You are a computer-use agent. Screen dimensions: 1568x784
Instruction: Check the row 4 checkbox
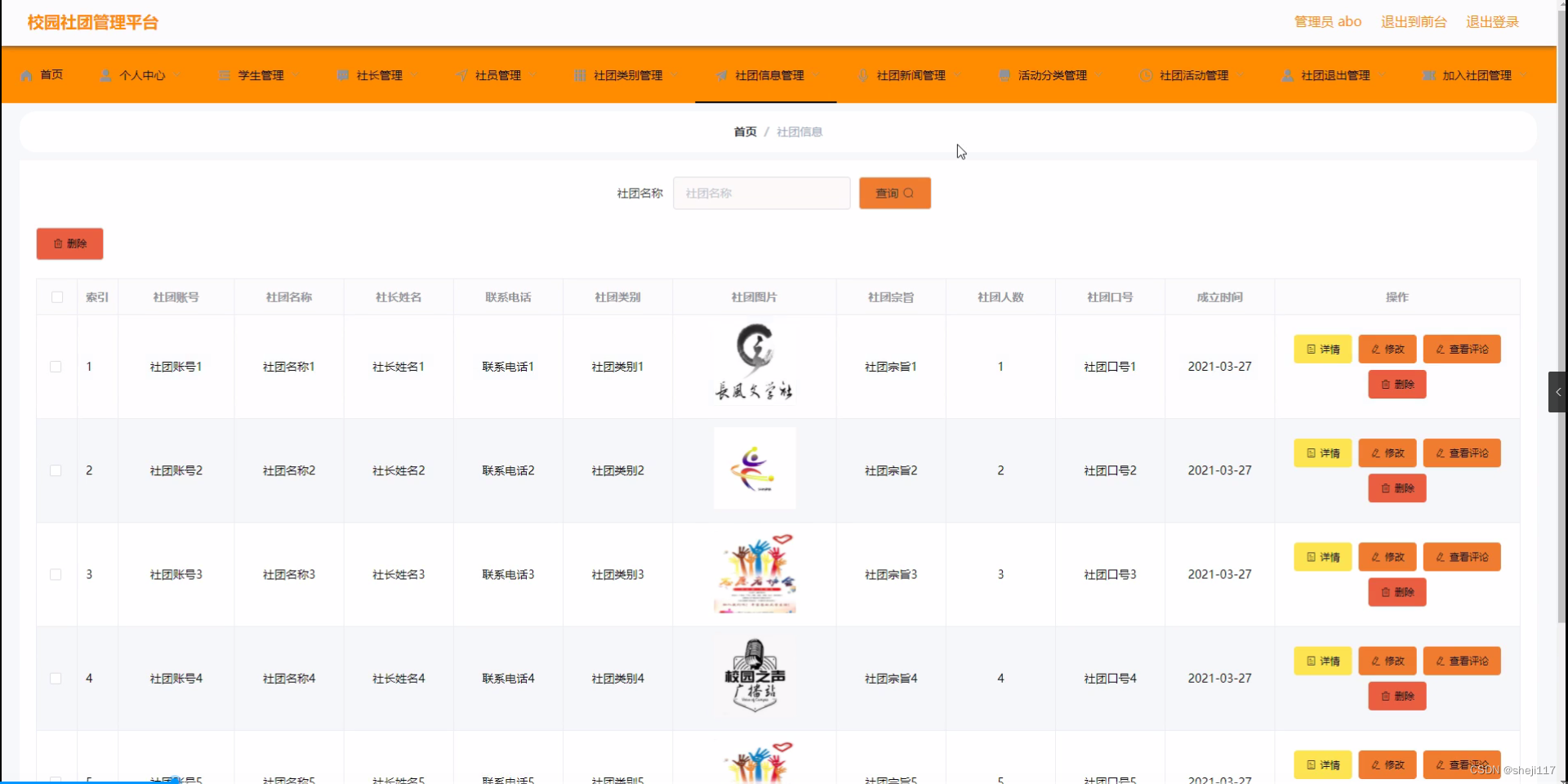[x=56, y=679]
